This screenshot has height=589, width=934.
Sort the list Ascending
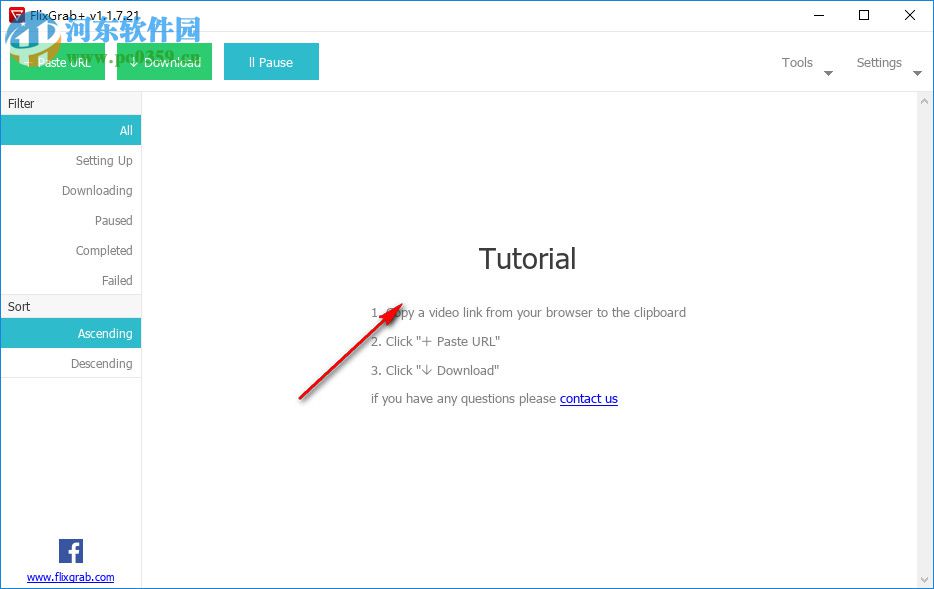[71, 333]
